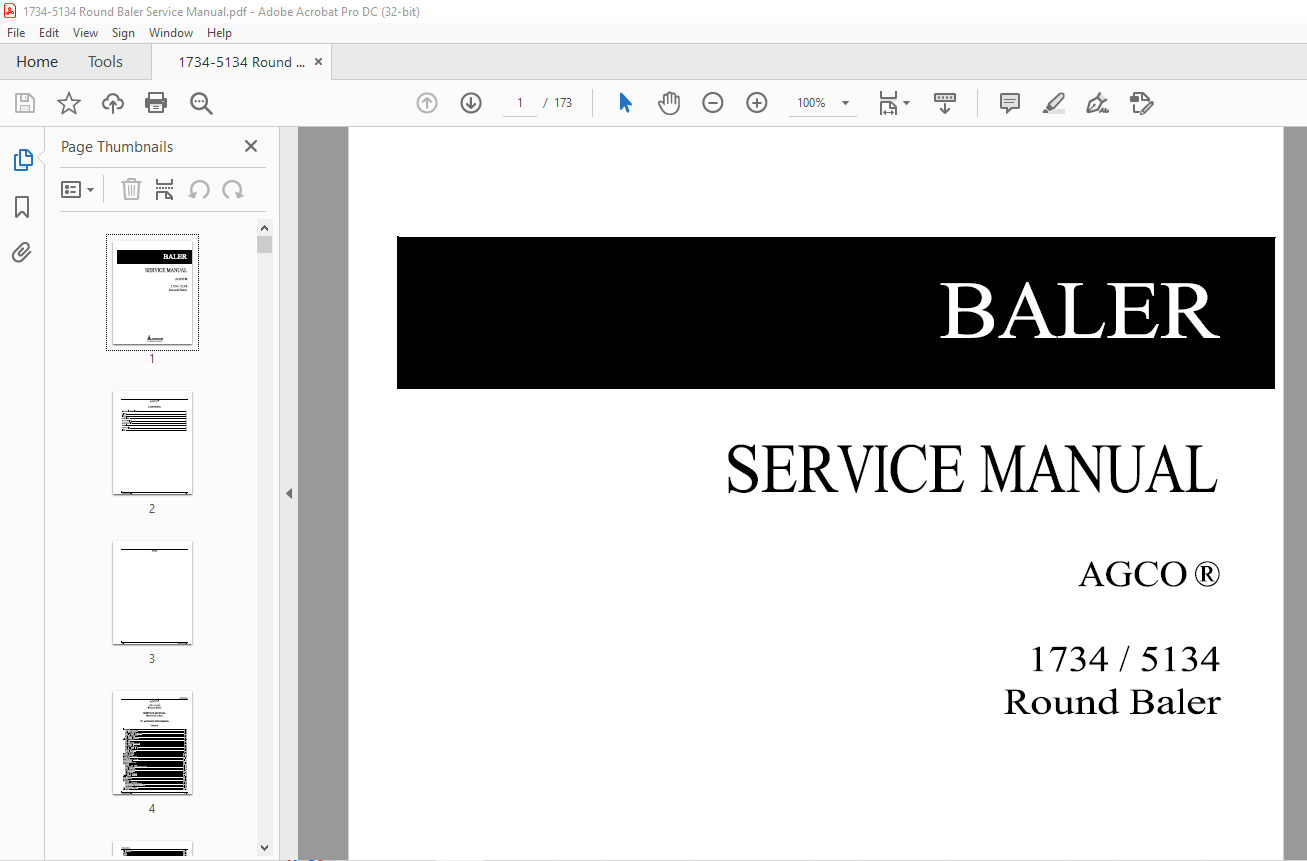
Task: Click the upload to cloud icon
Action: click(113, 103)
